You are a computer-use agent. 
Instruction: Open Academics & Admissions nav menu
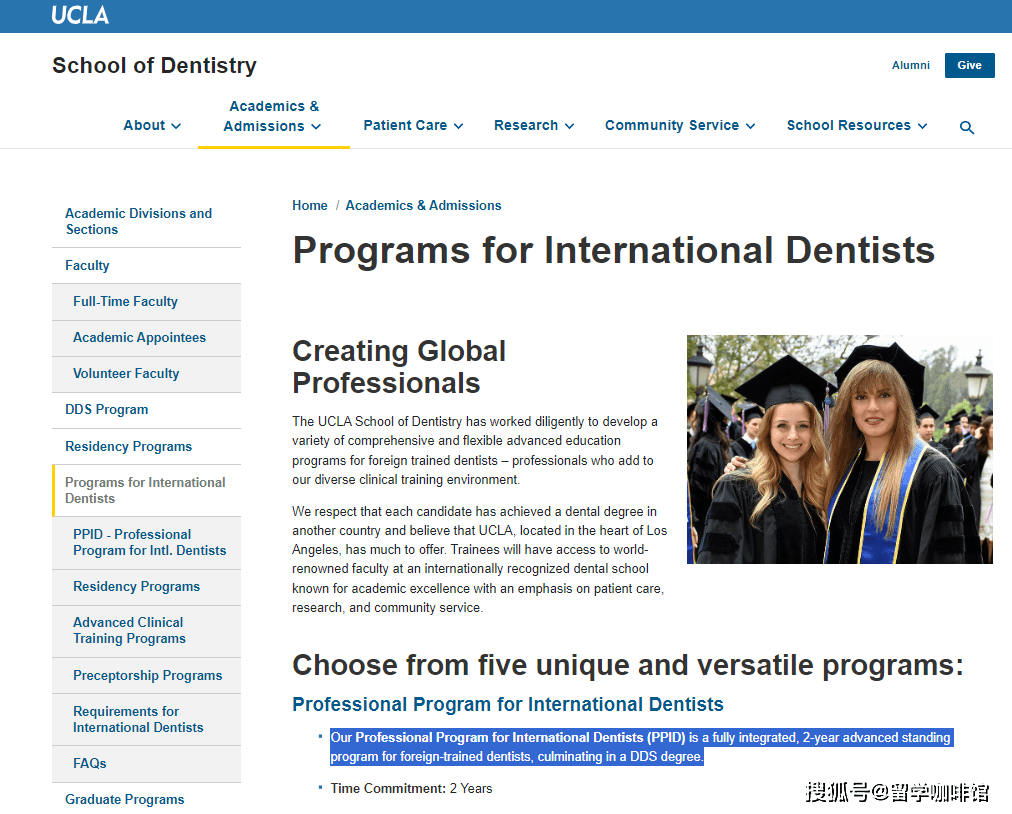274,116
